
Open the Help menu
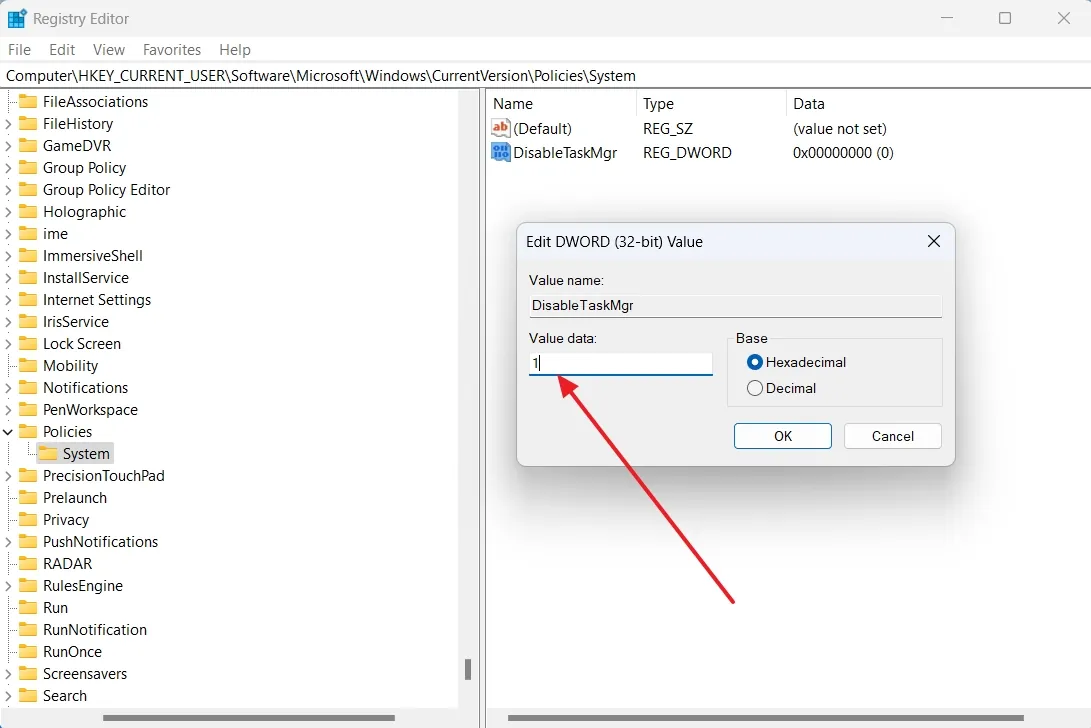(x=234, y=49)
